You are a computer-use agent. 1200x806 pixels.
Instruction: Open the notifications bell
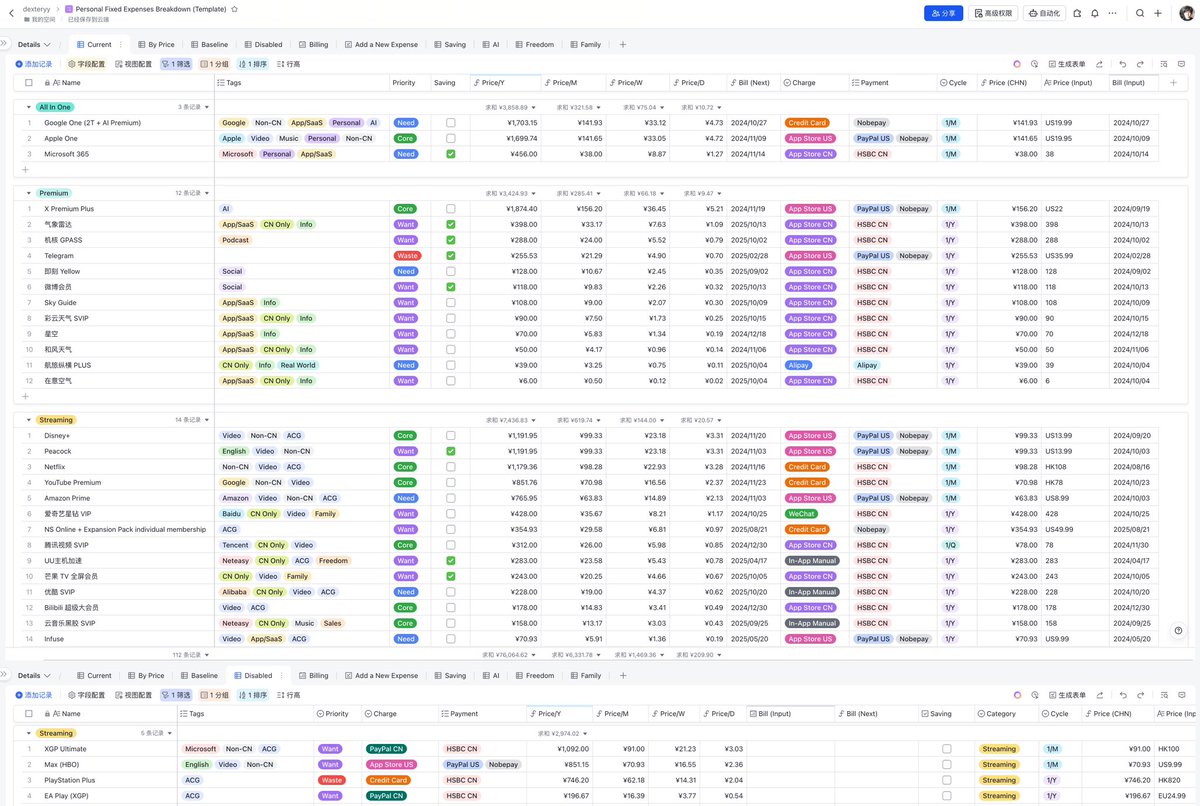click(x=1095, y=13)
